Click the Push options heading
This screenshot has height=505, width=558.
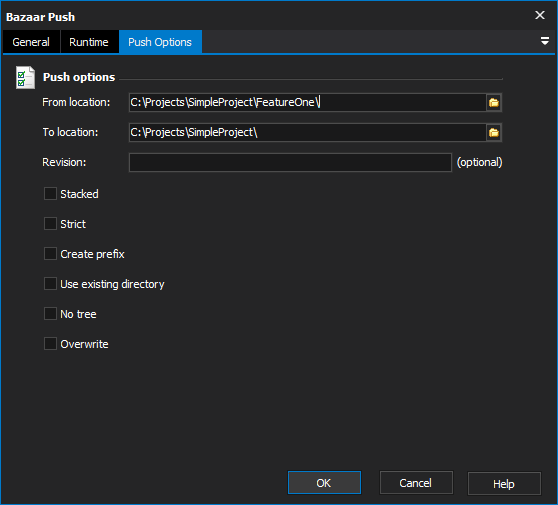point(79,77)
